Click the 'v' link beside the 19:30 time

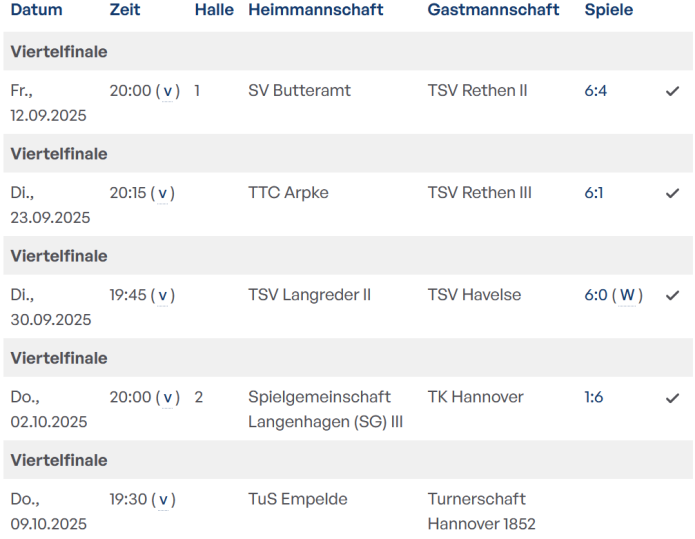coord(164,499)
